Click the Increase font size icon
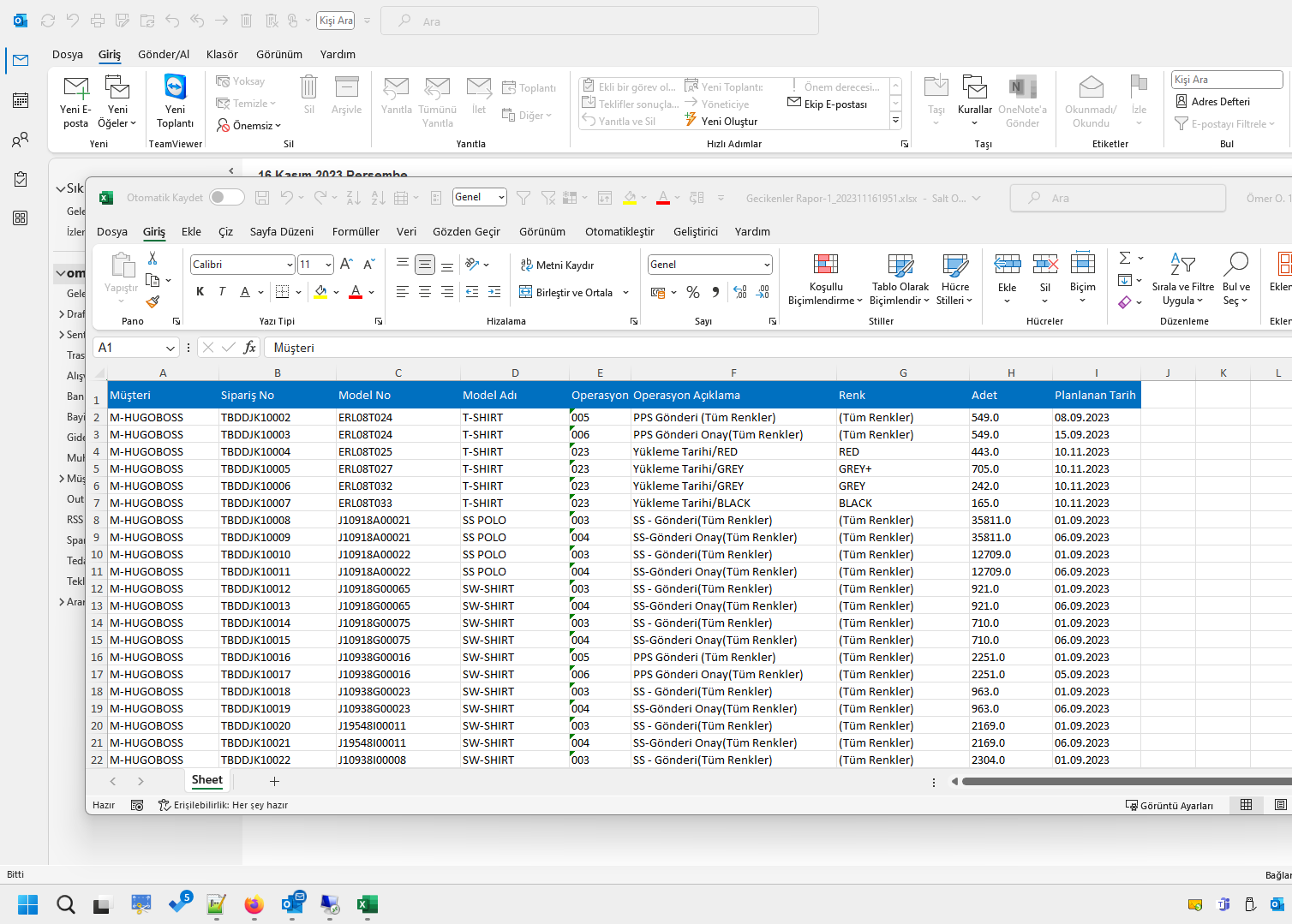This screenshot has width=1292, height=924. pyautogui.click(x=346, y=265)
